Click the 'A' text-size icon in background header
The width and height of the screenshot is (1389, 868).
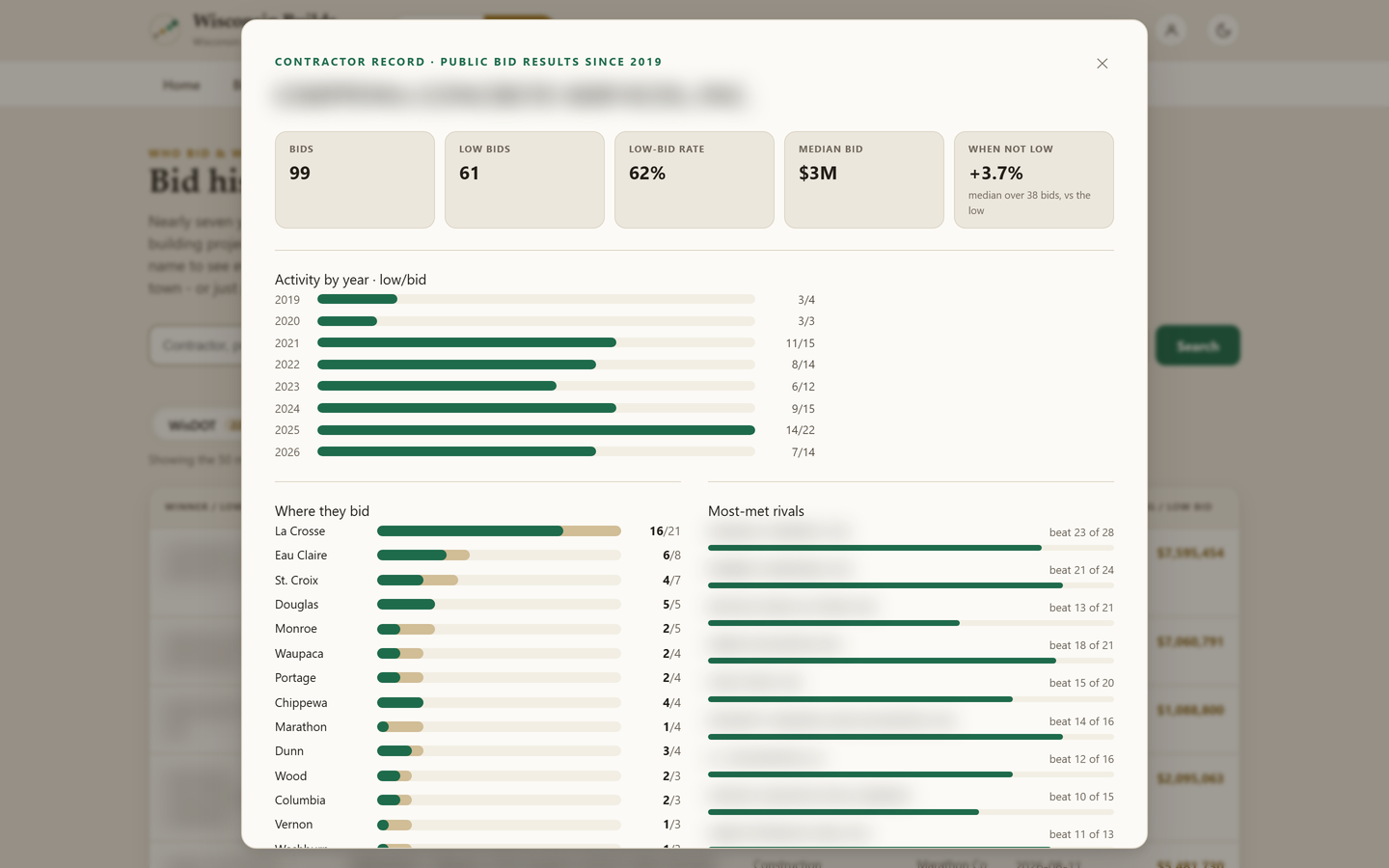[x=1171, y=31]
